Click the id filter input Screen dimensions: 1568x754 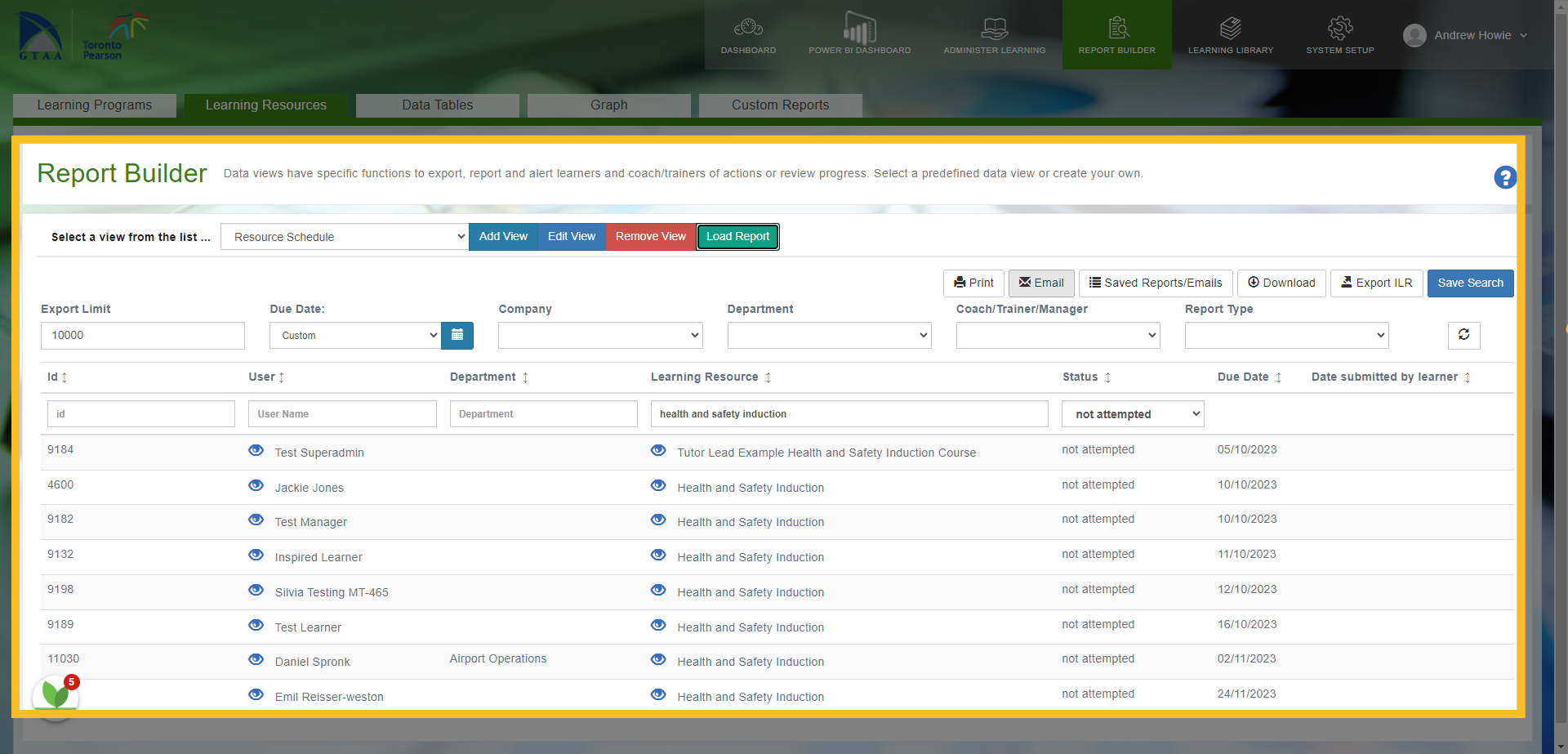(x=141, y=414)
